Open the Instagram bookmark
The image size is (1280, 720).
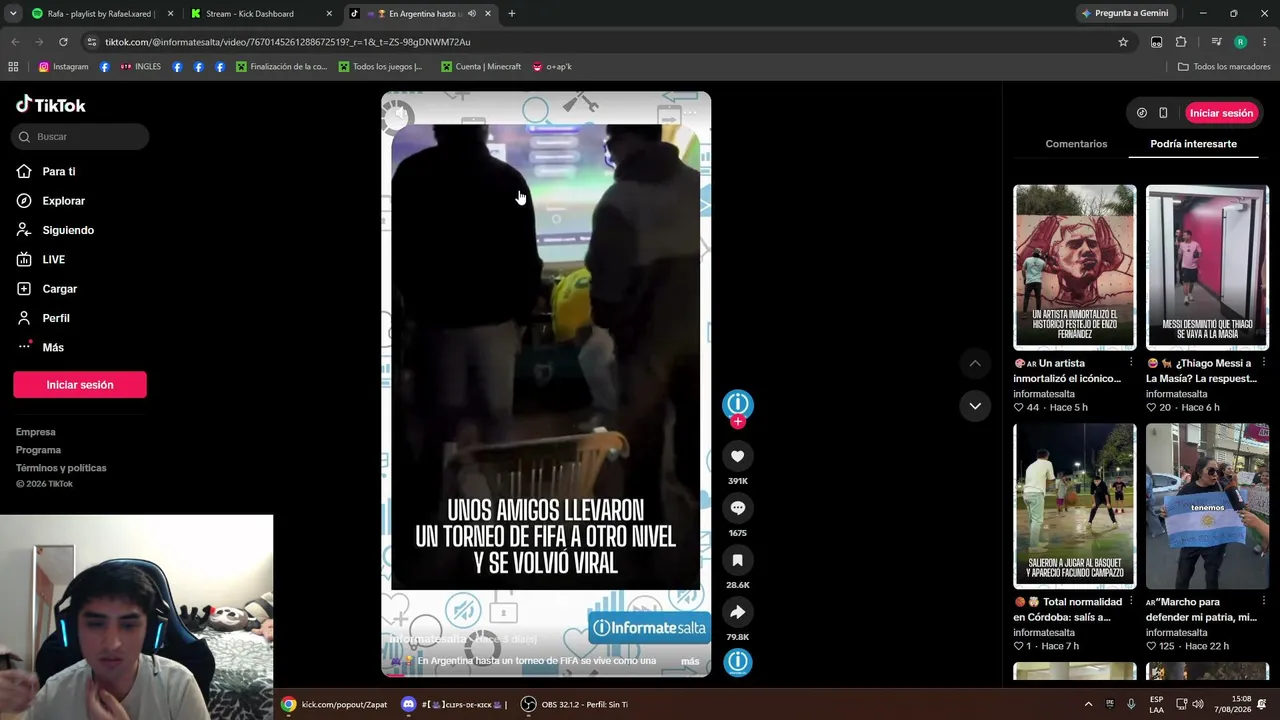click(63, 67)
